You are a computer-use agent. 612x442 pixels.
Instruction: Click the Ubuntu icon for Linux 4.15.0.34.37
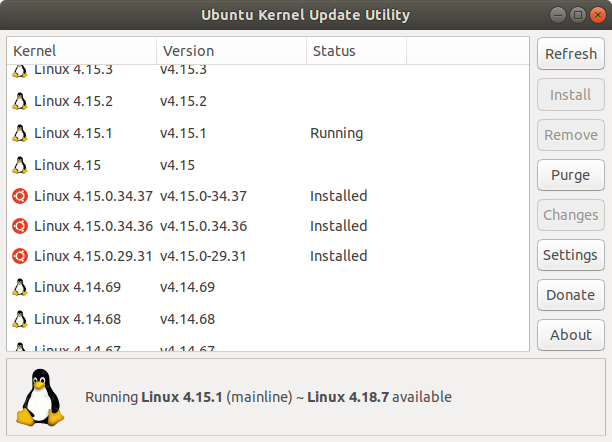pos(20,196)
